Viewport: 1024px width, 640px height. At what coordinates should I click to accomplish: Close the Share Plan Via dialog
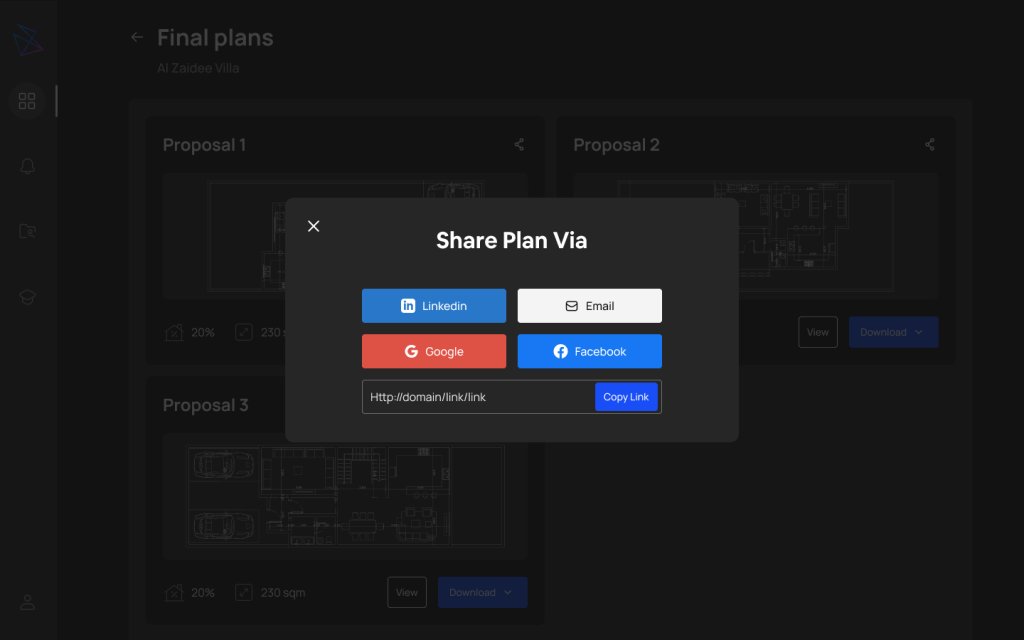tap(313, 226)
